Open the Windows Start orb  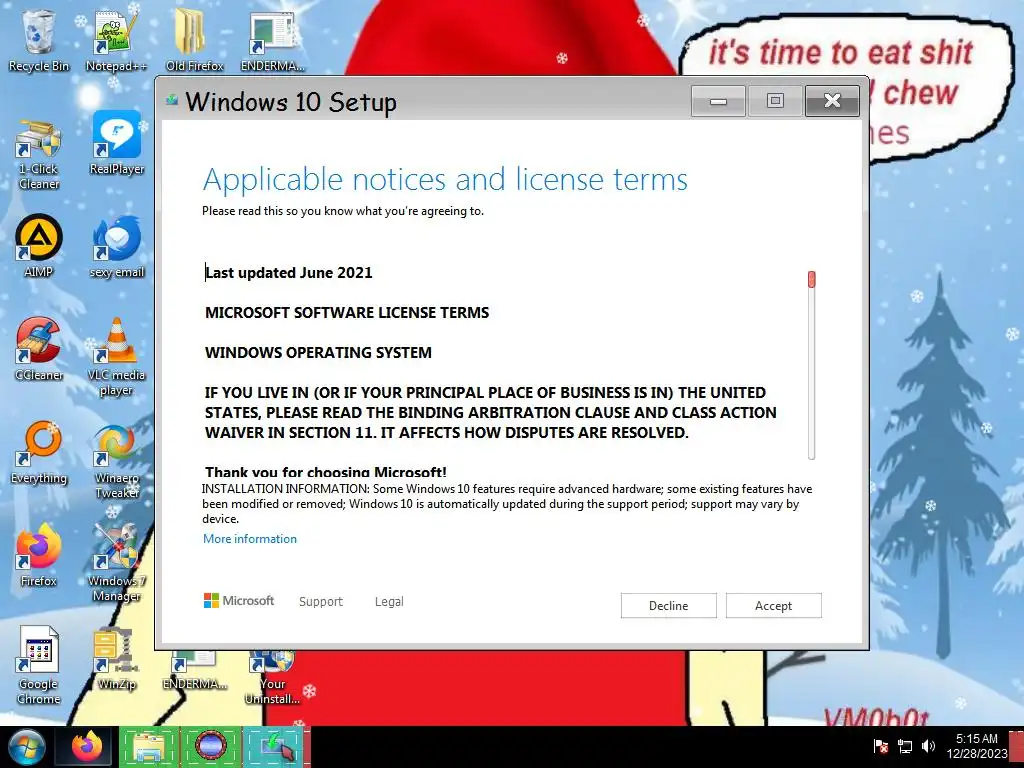click(27, 747)
